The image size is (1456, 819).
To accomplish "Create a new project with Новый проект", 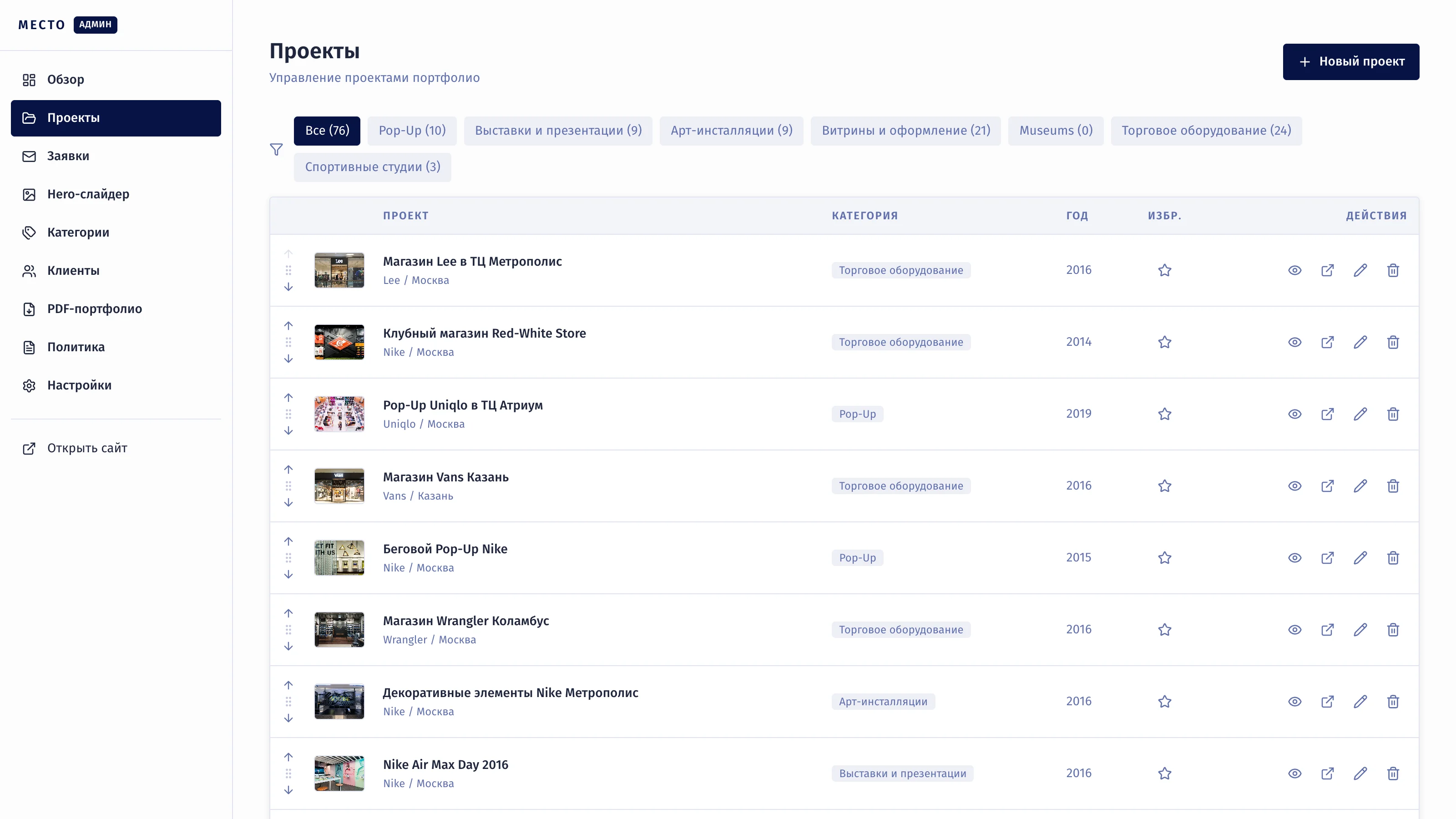I will (1351, 61).
